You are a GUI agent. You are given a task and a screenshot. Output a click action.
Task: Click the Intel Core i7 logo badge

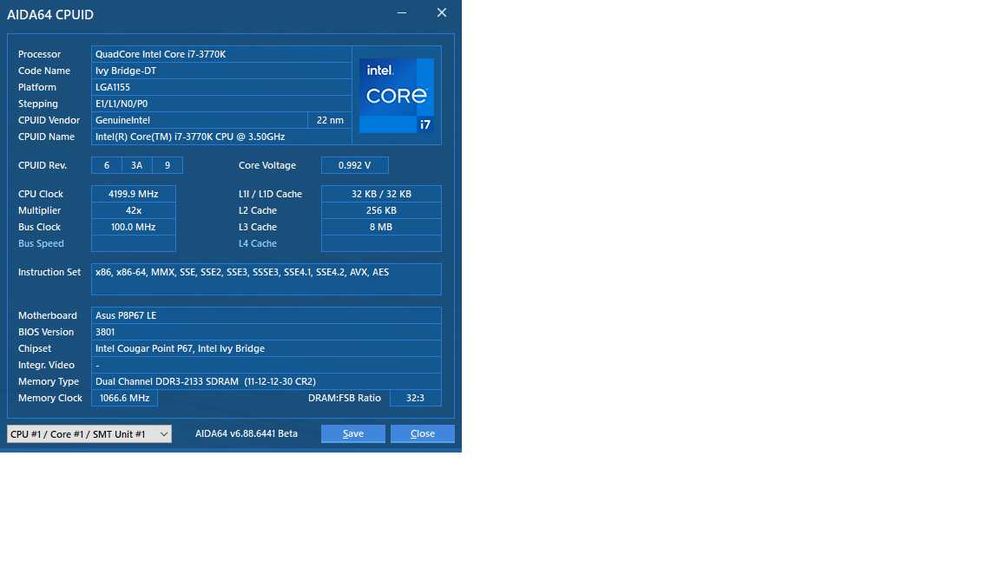396,96
